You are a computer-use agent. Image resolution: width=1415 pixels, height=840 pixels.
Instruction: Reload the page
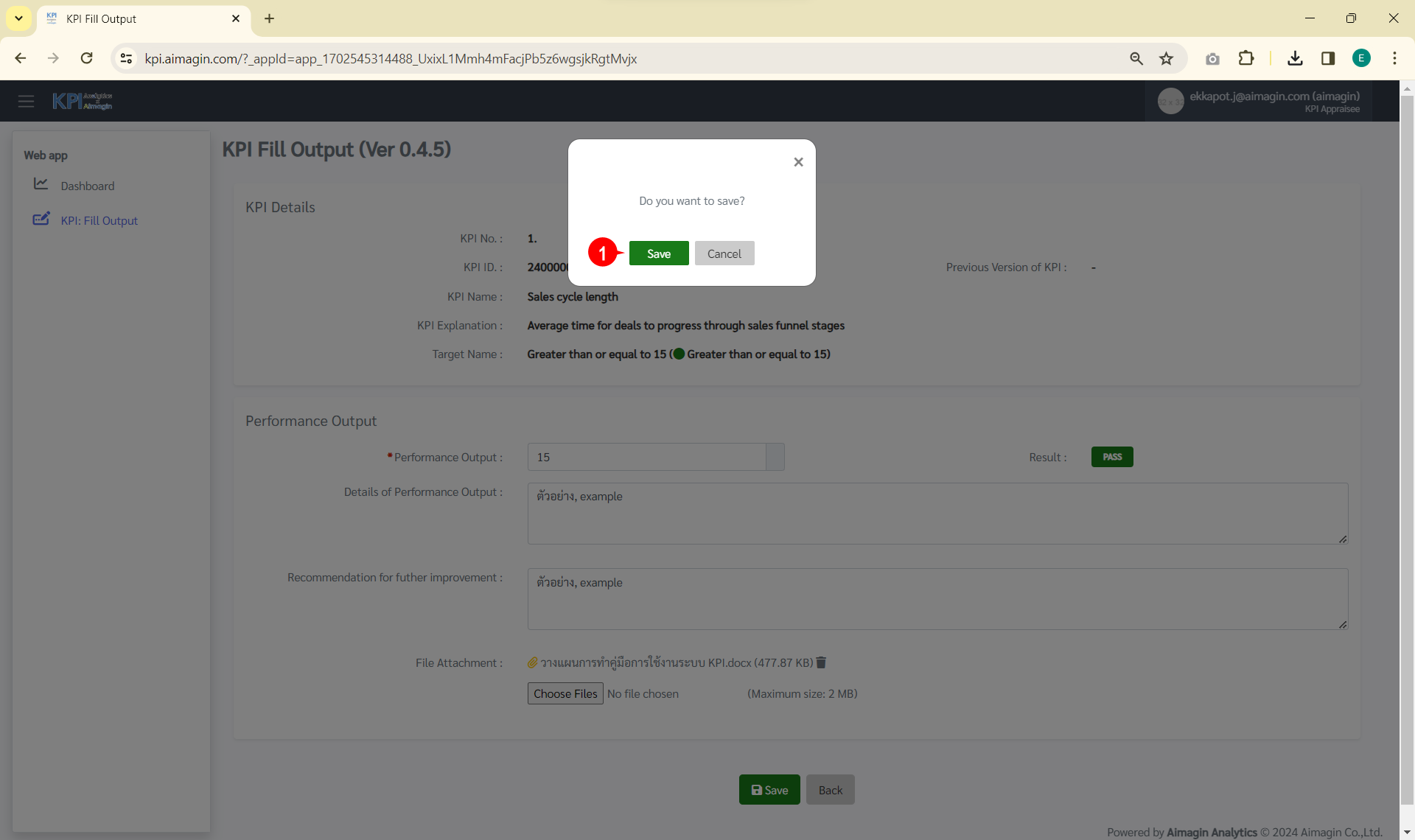coord(86,58)
